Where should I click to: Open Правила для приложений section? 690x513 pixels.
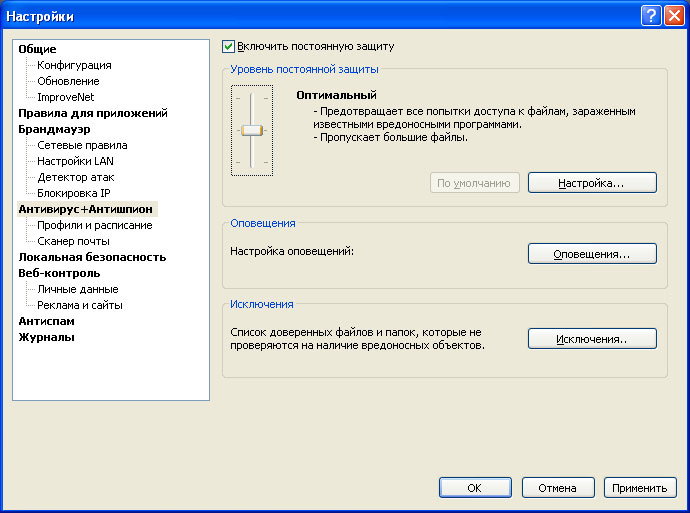[93, 113]
